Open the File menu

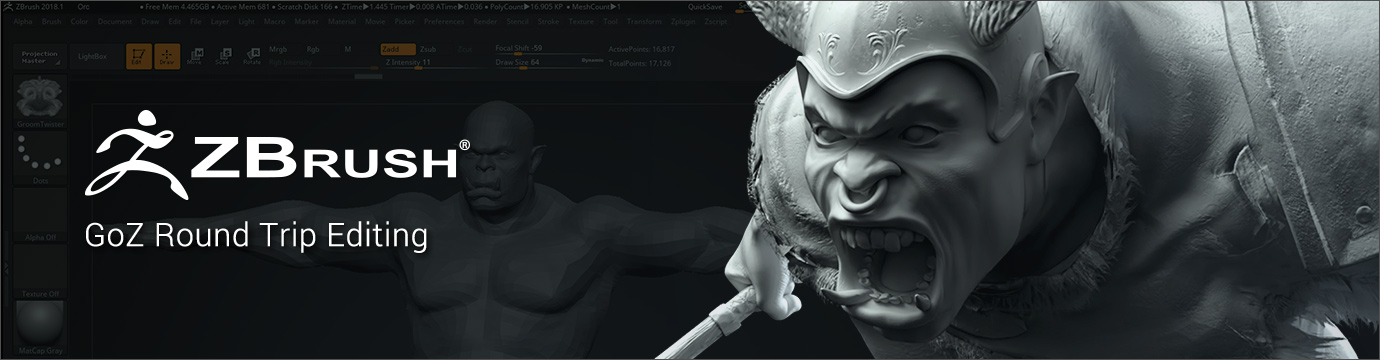[x=196, y=22]
